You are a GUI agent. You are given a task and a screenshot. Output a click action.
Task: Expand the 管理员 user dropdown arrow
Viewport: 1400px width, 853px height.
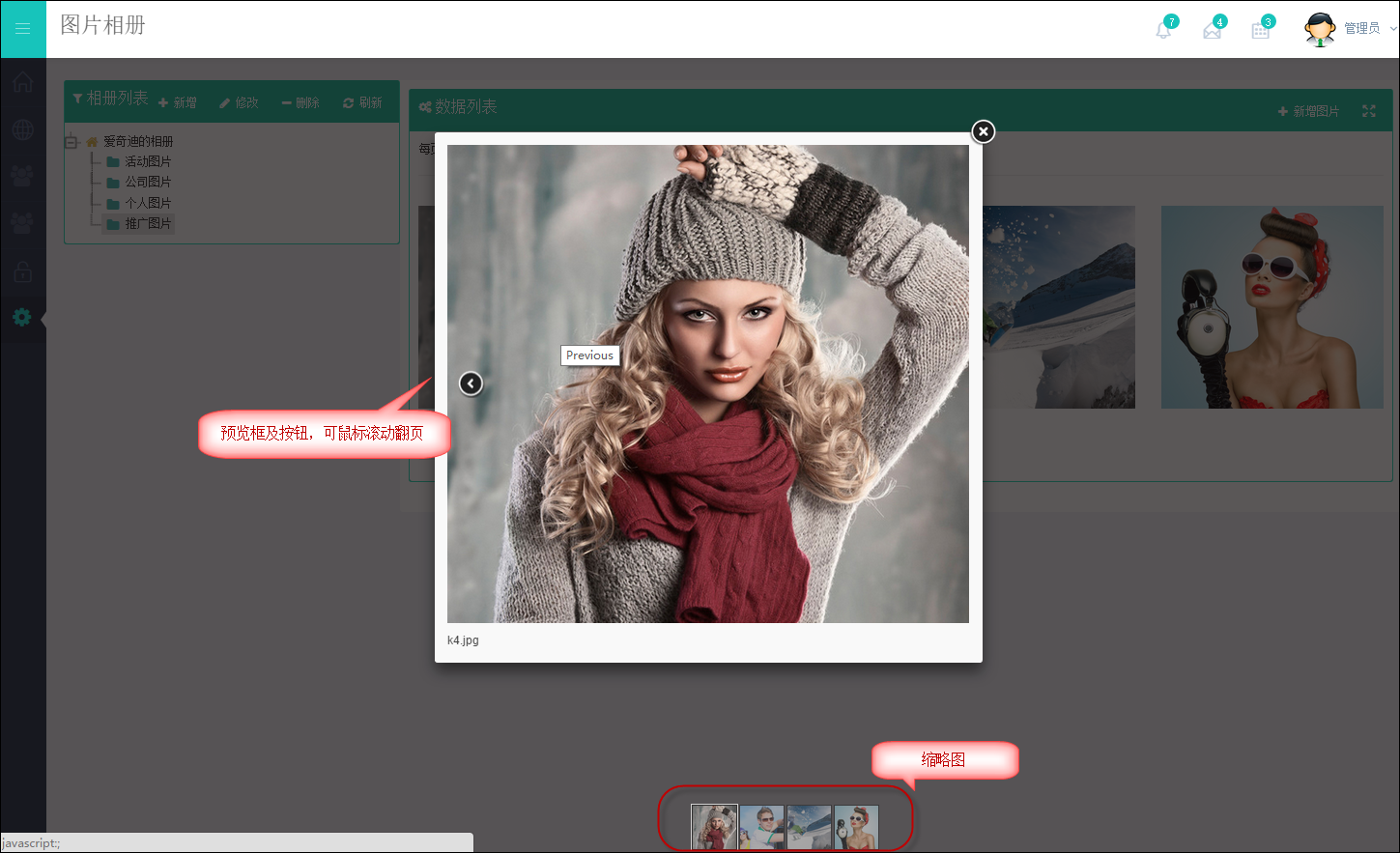(x=1393, y=28)
